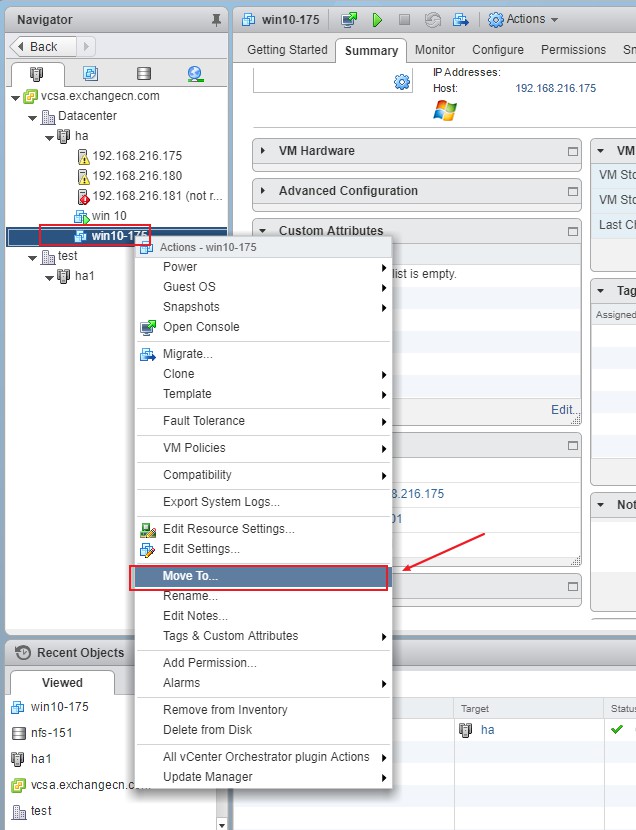The height and width of the screenshot is (830, 636).
Task: Click the Windows guest OS logo
Action: coord(444,111)
